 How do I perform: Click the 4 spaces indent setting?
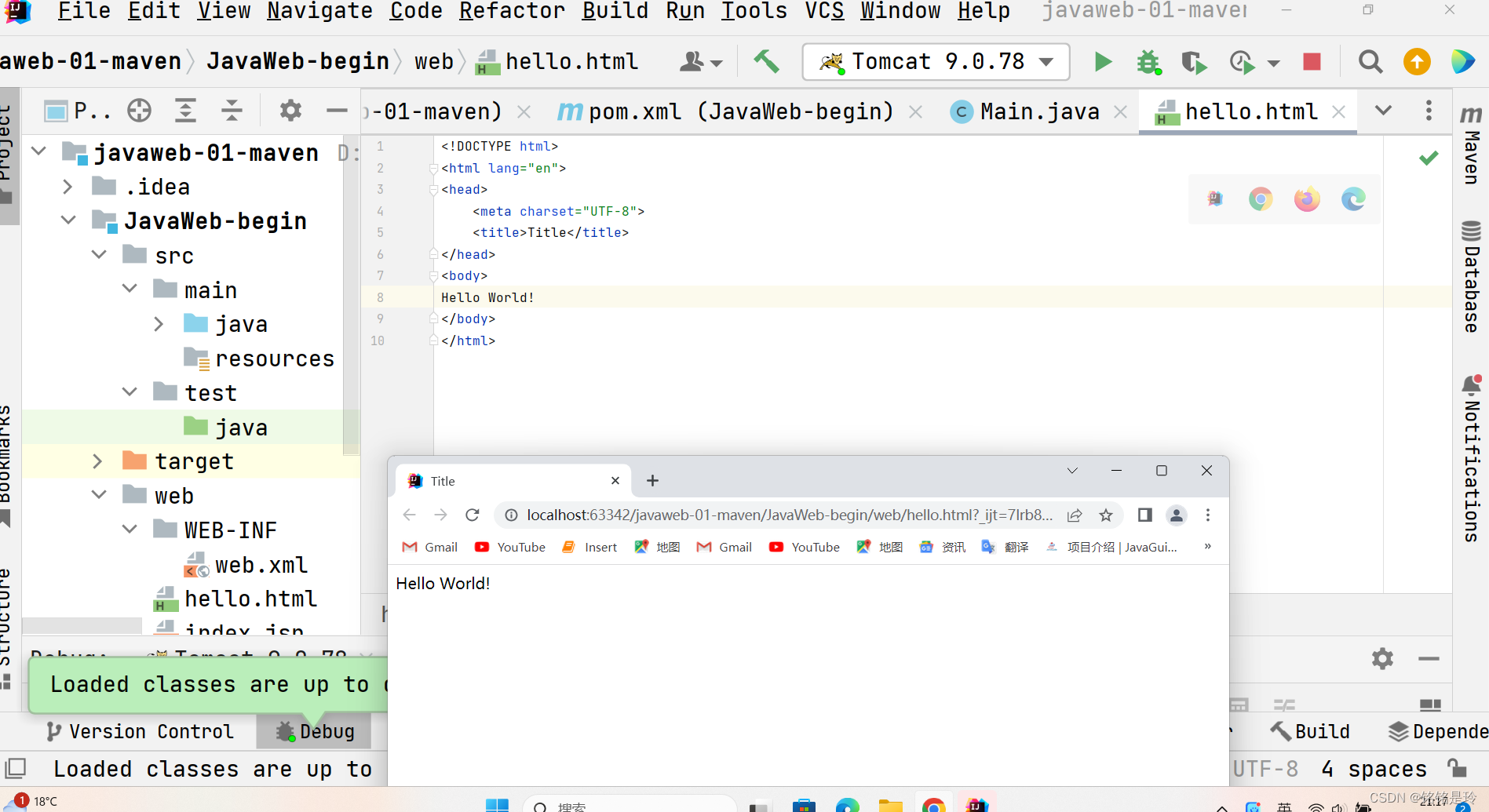[x=1374, y=769]
